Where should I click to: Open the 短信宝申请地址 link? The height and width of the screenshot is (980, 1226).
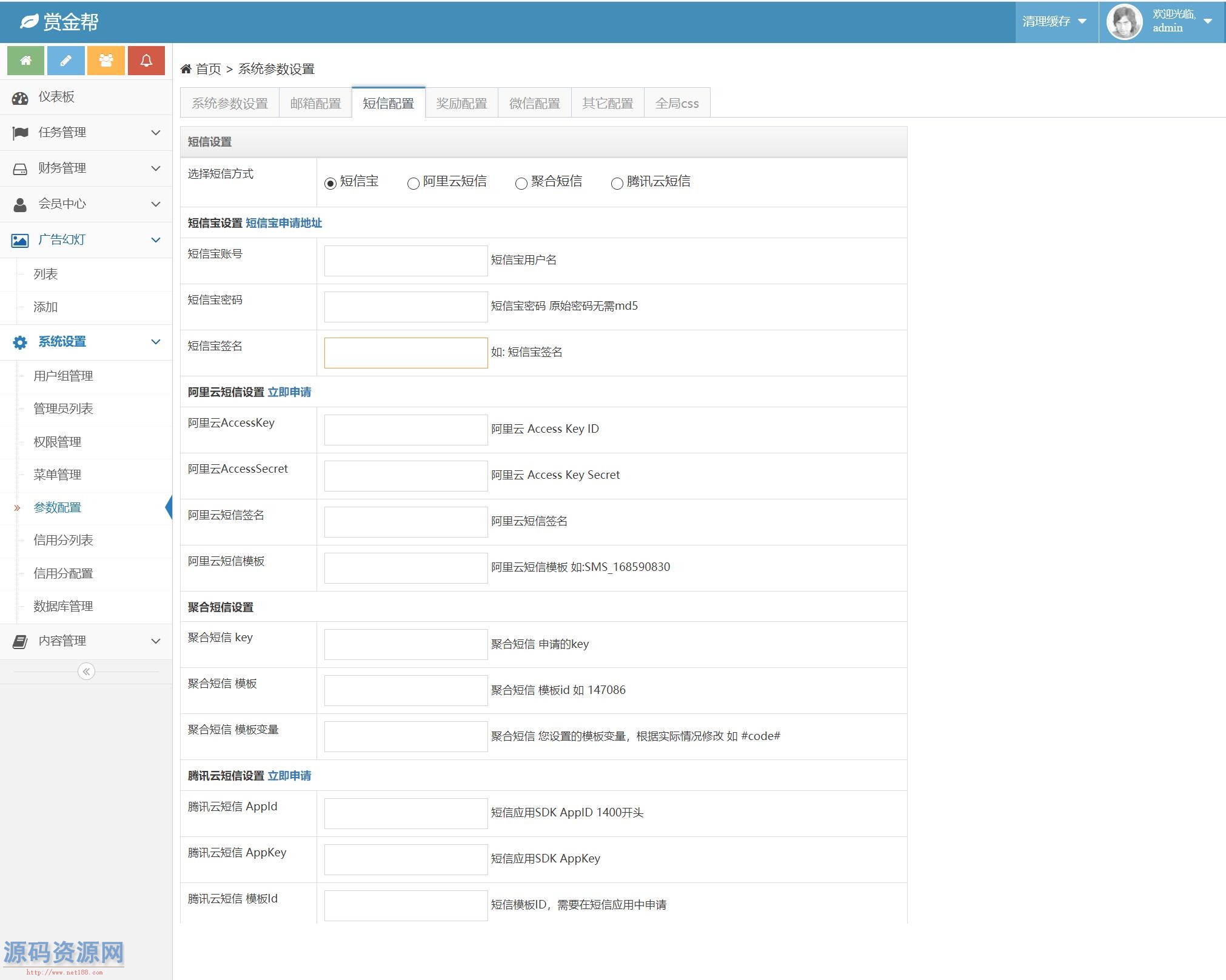click(x=284, y=223)
